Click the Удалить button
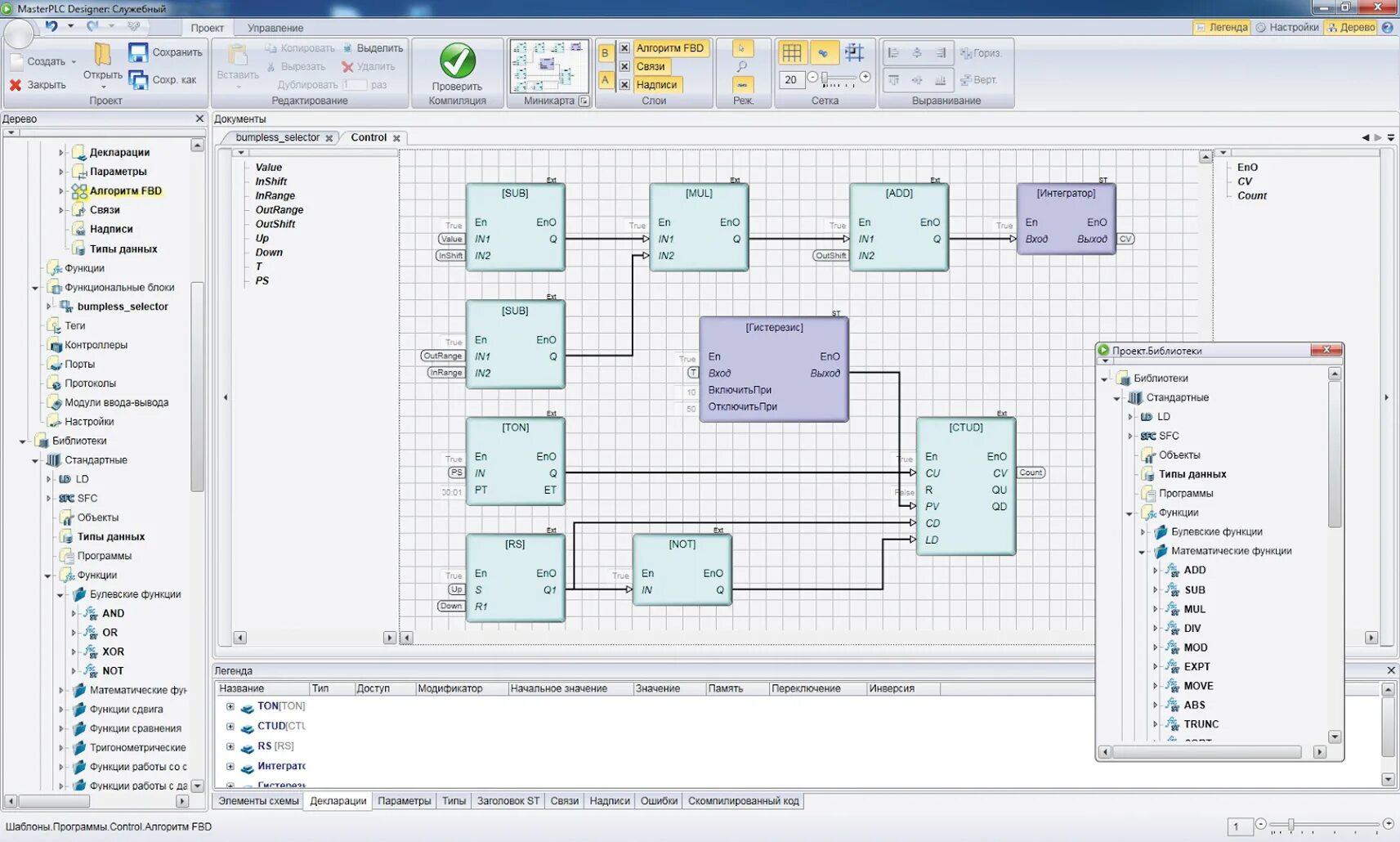The width and height of the screenshot is (1400, 842). 369,66
